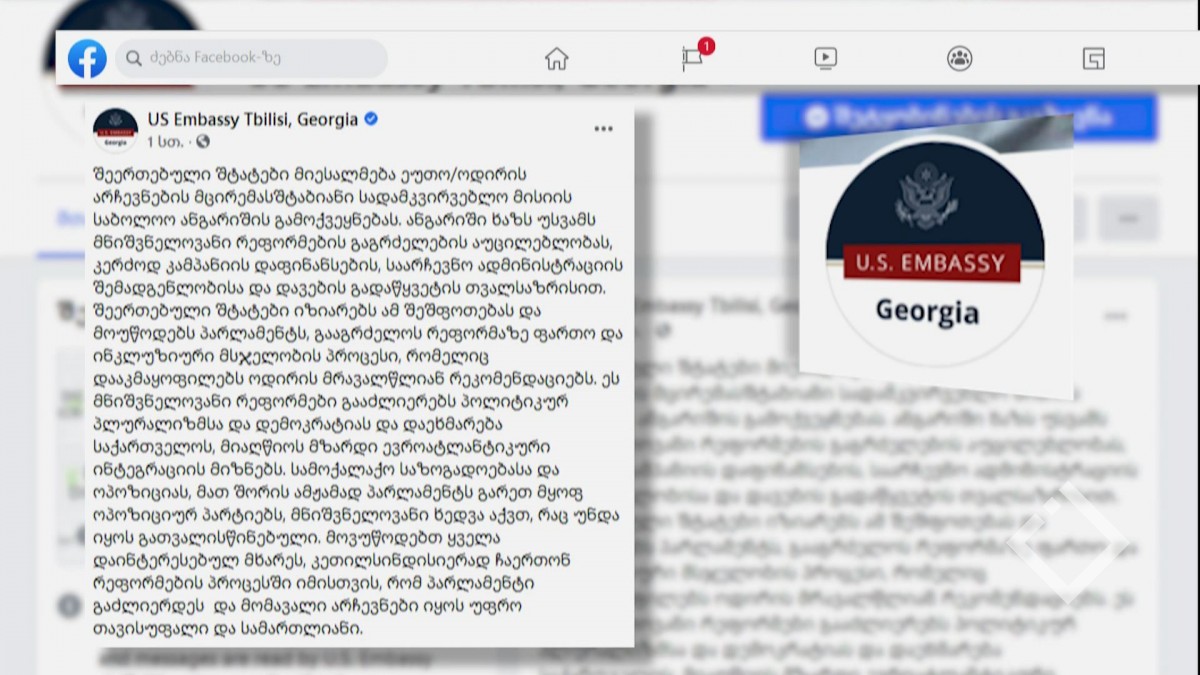Open the Facebook logo home icon
Screen dimensions: 1200x675
[x=87, y=59]
